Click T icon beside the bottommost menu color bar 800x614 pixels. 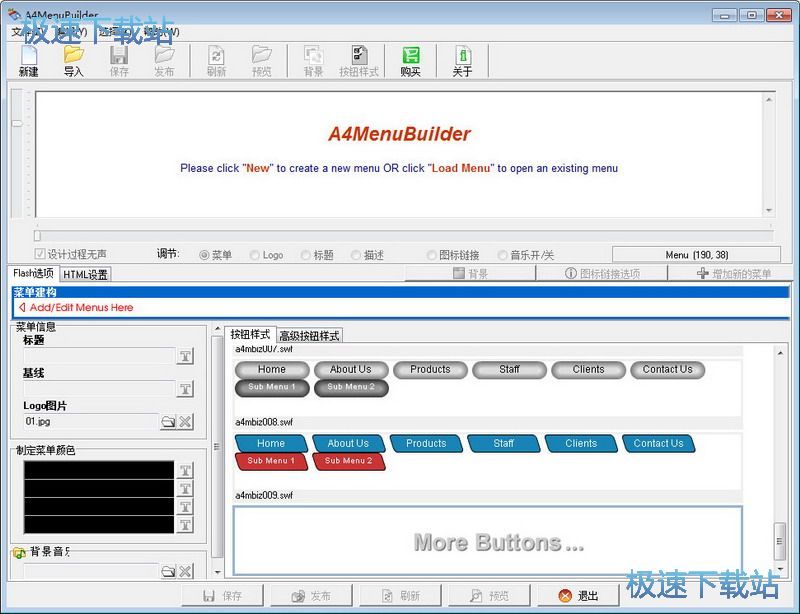click(x=185, y=524)
